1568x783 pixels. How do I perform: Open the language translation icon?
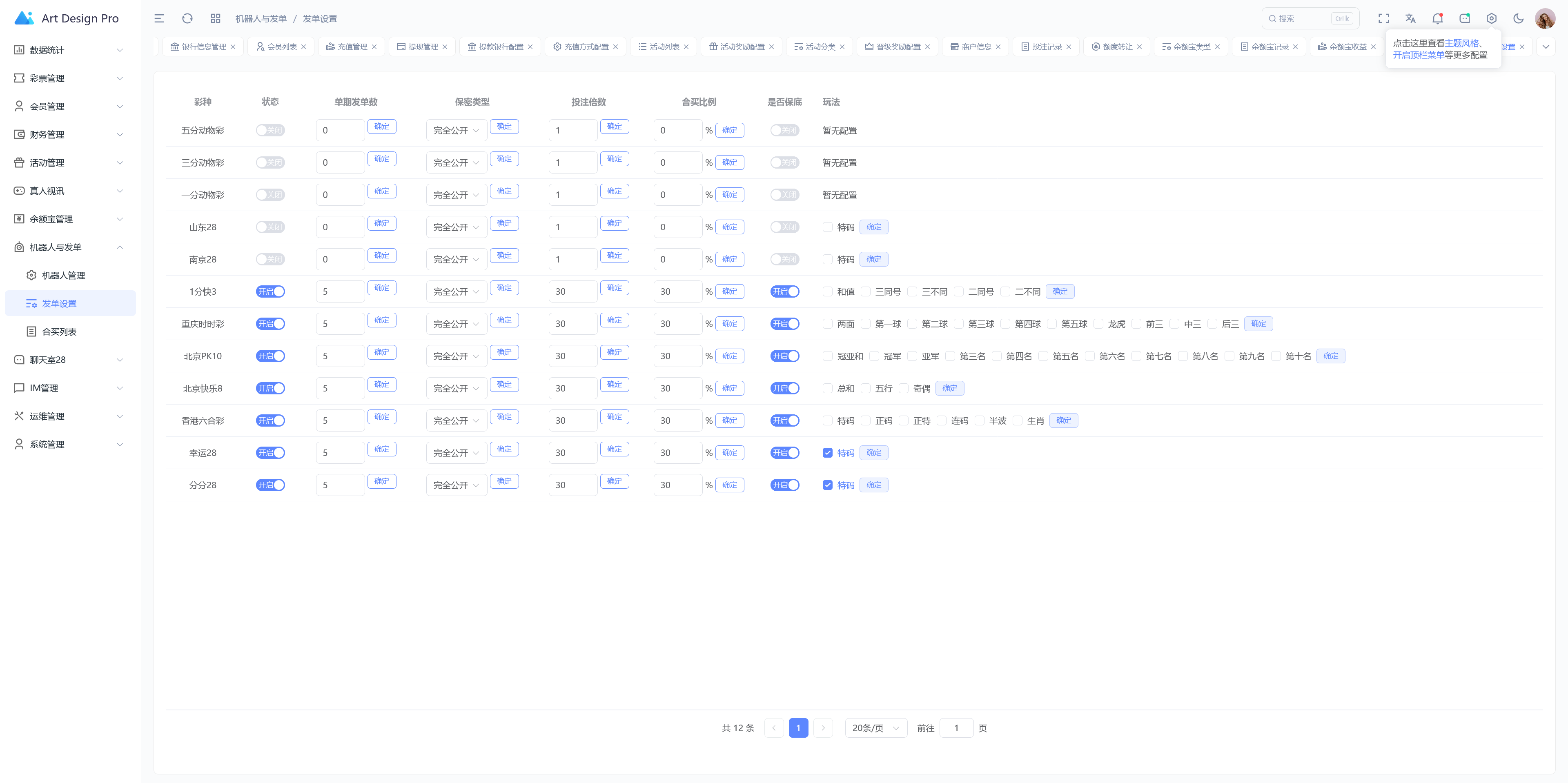coord(1410,19)
